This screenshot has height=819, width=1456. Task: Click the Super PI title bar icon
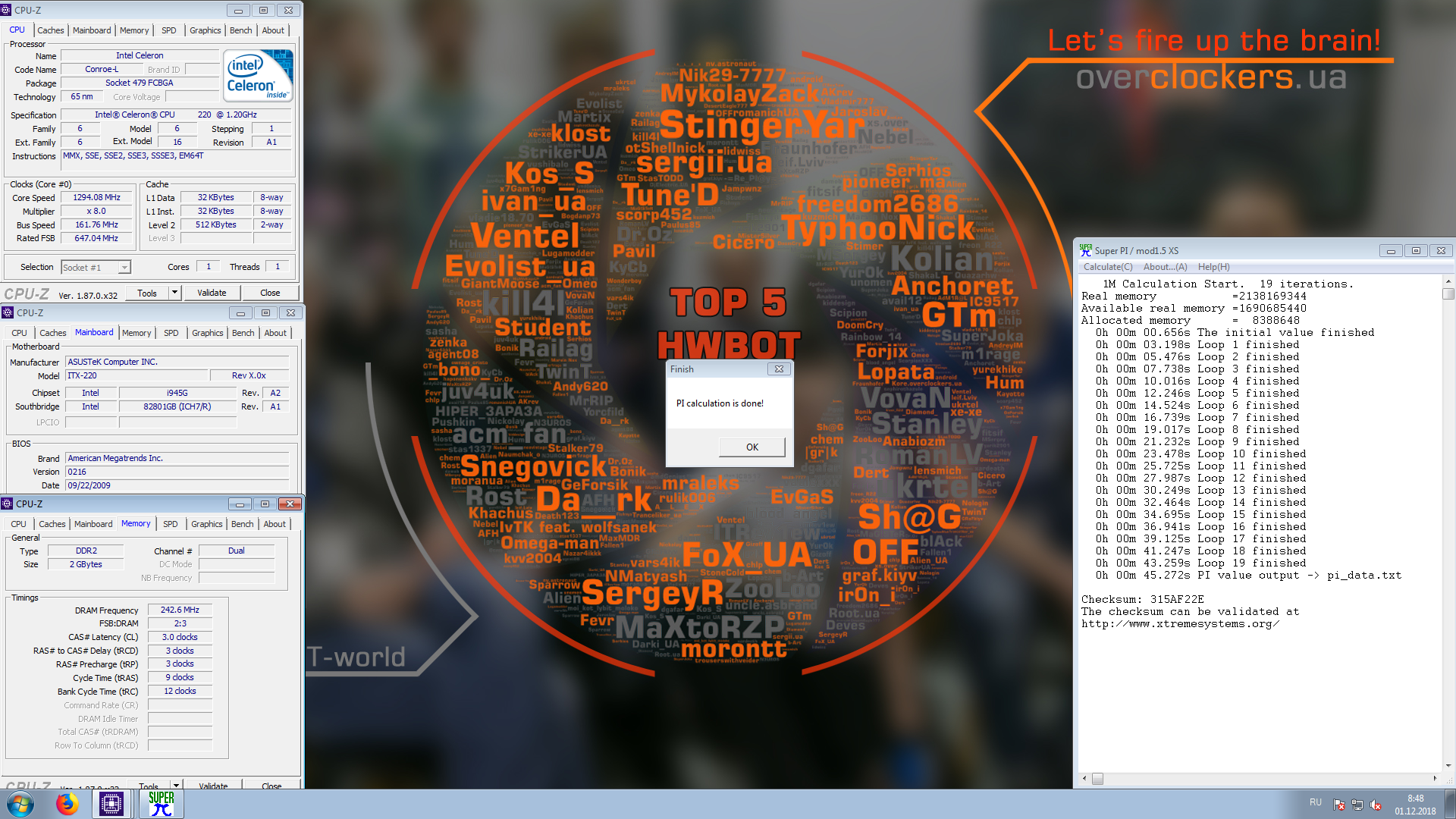pyautogui.click(x=1085, y=250)
